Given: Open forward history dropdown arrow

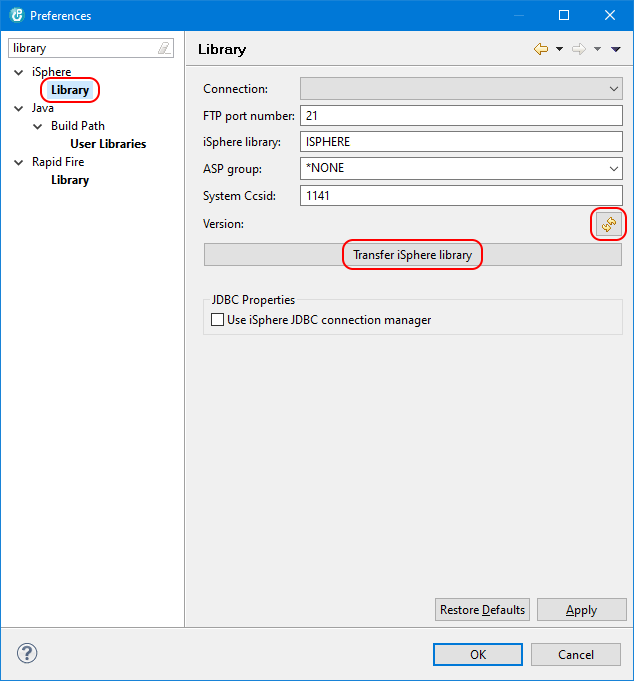Looking at the screenshot, I should click(598, 49).
